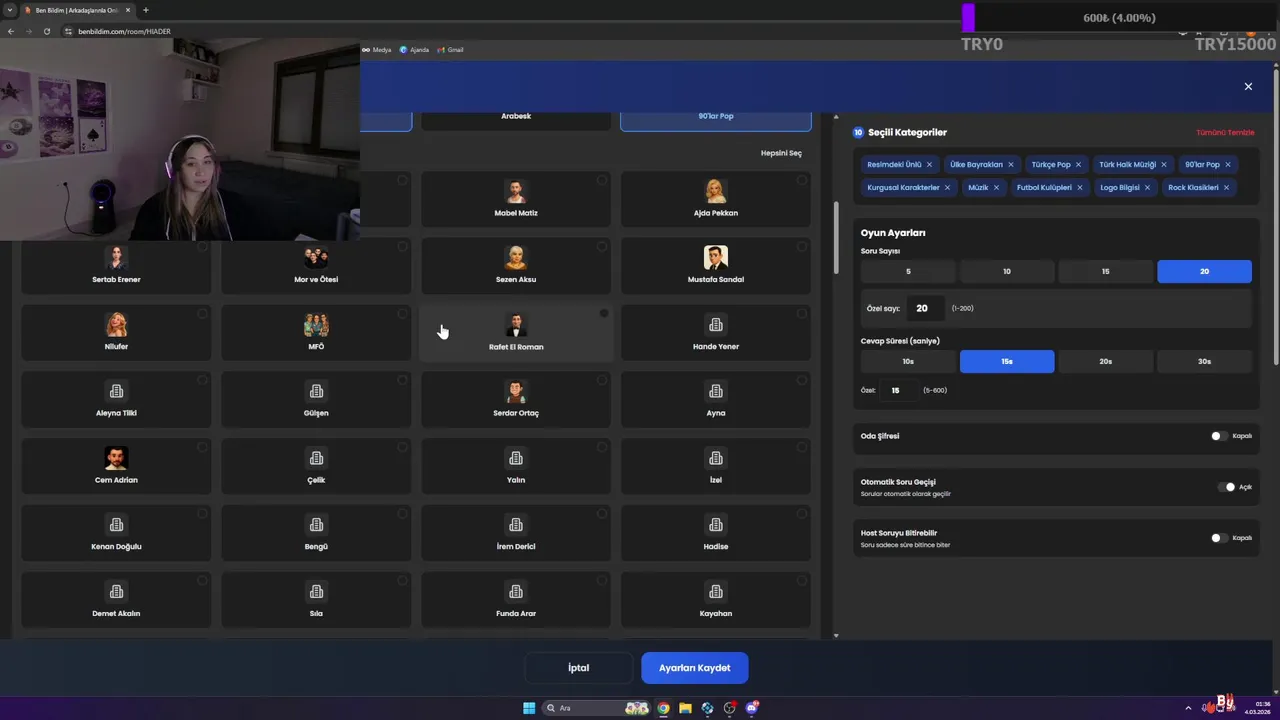Select the Cem Adrian artist card
Viewport: 1280px width, 720px height.
click(x=116, y=465)
